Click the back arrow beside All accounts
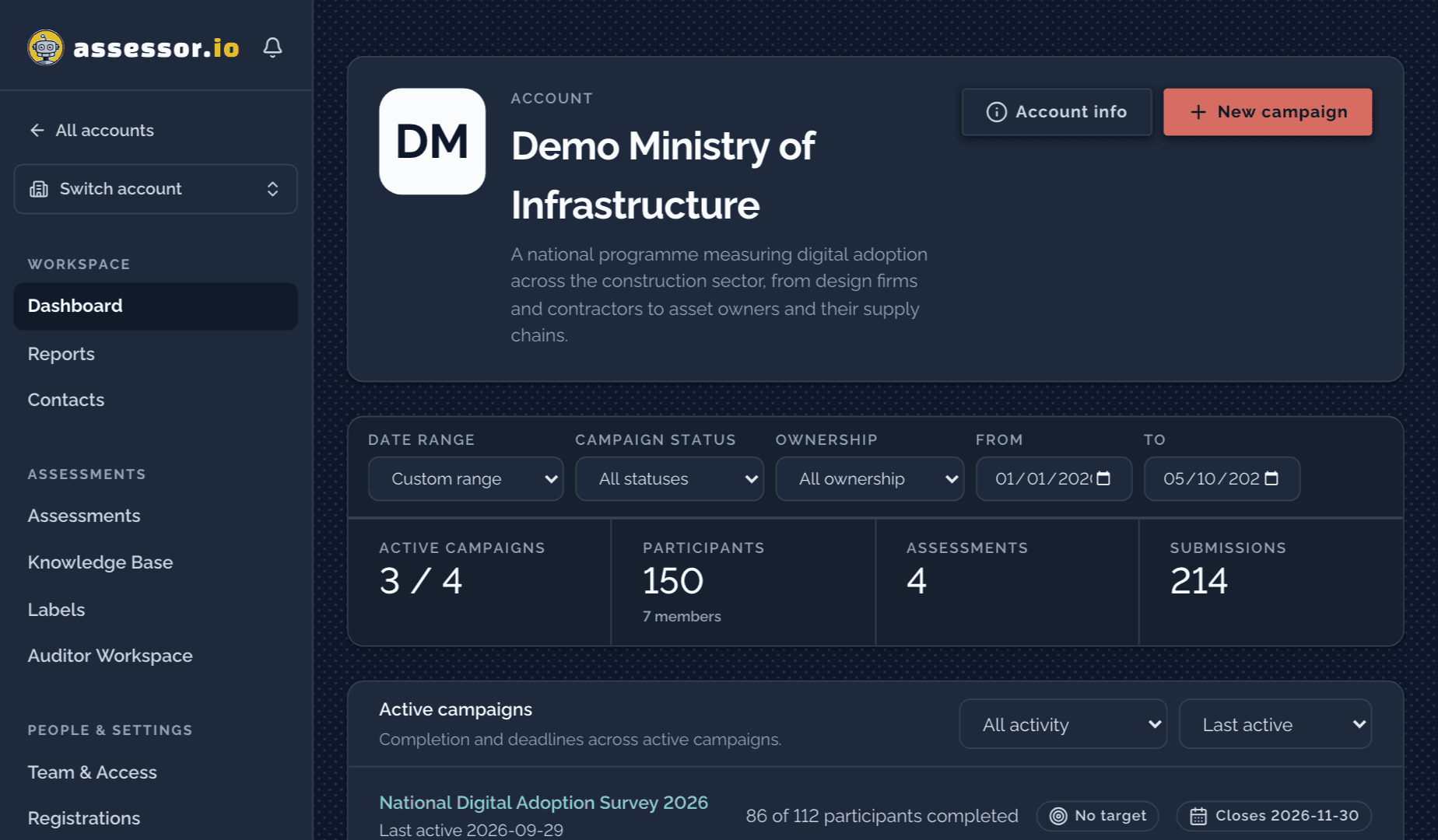Image resolution: width=1438 pixels, height=840 pixels. [37, 130]
